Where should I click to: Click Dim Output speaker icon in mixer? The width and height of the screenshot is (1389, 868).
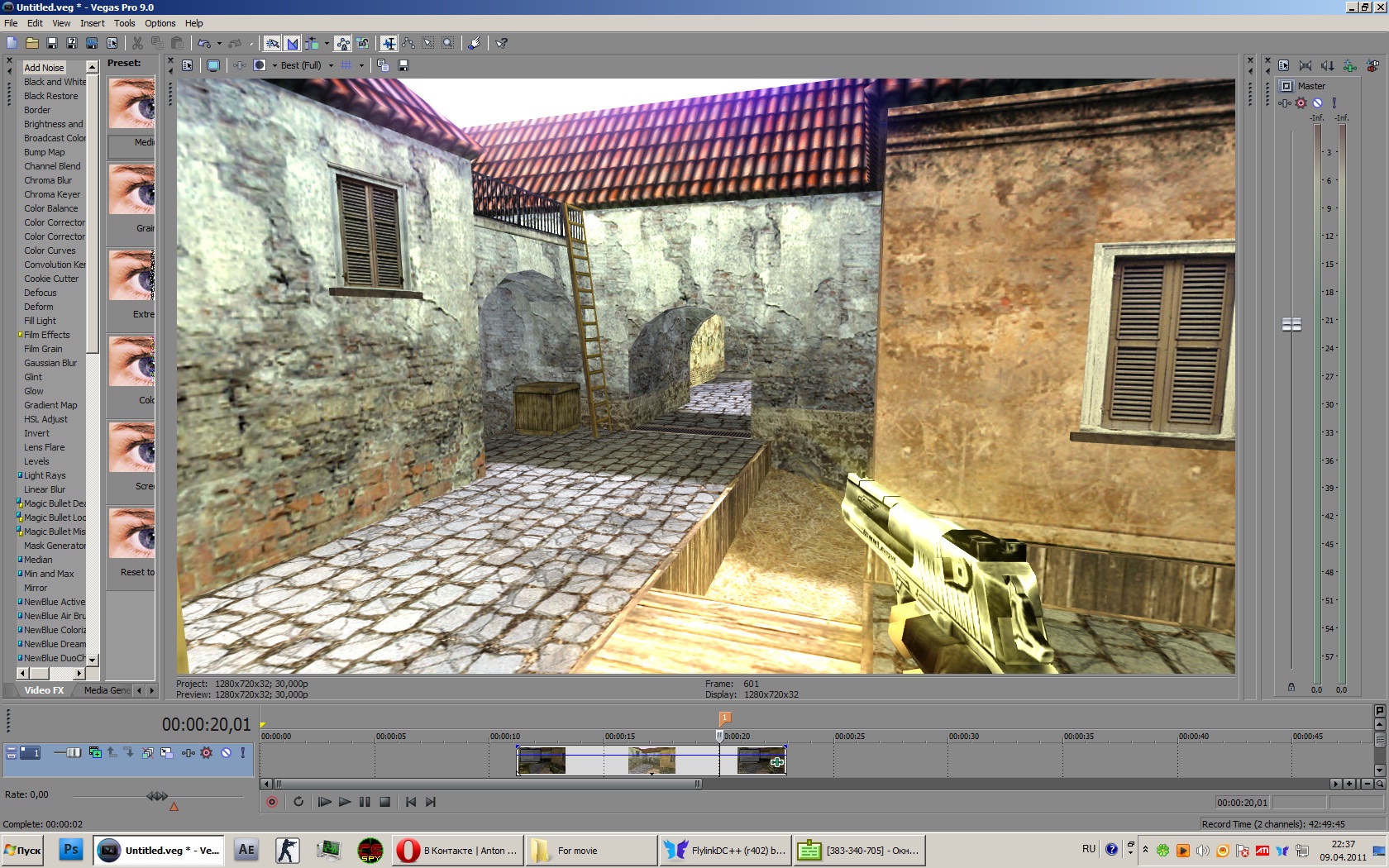point(1327,65)
